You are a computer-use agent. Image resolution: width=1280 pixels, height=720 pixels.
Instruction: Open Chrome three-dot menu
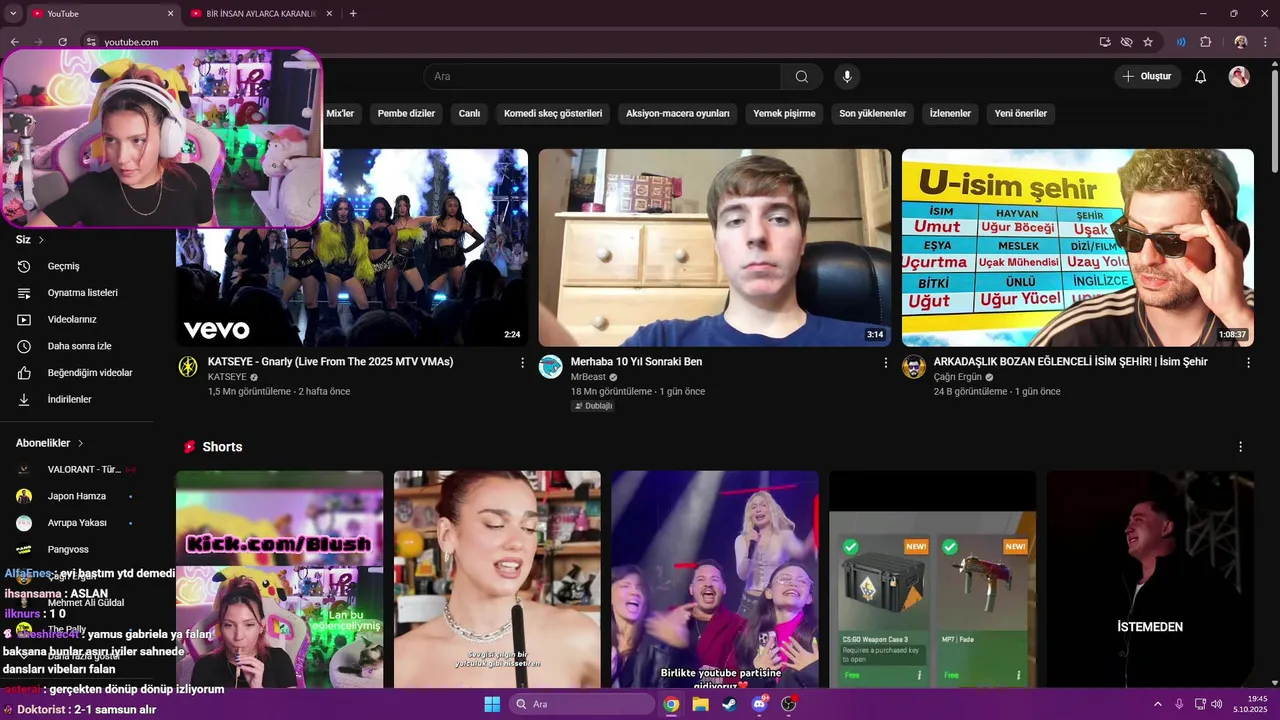(x=1265, y=42)
